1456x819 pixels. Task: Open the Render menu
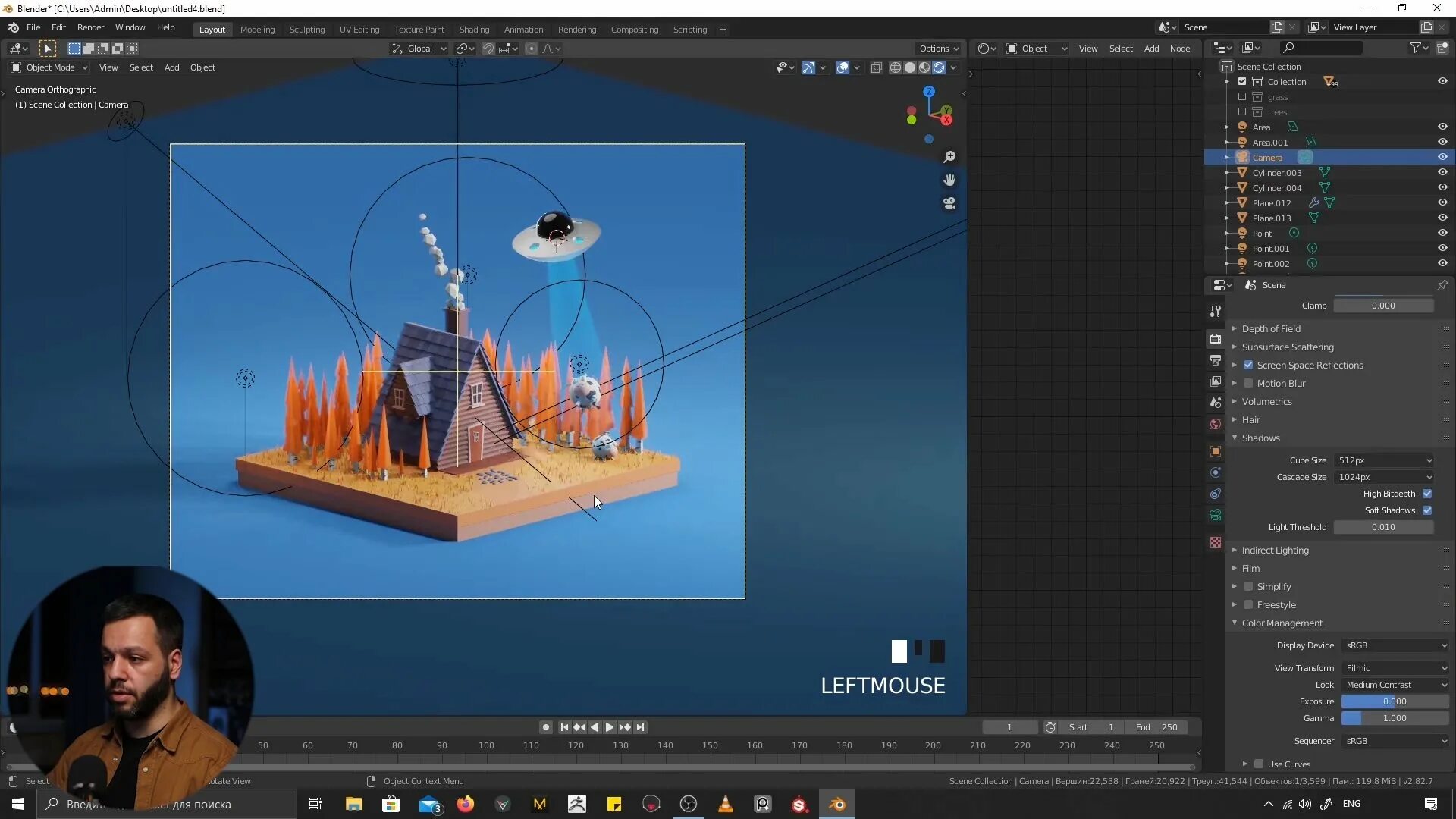pyautogui.click(x=90, y=27)
